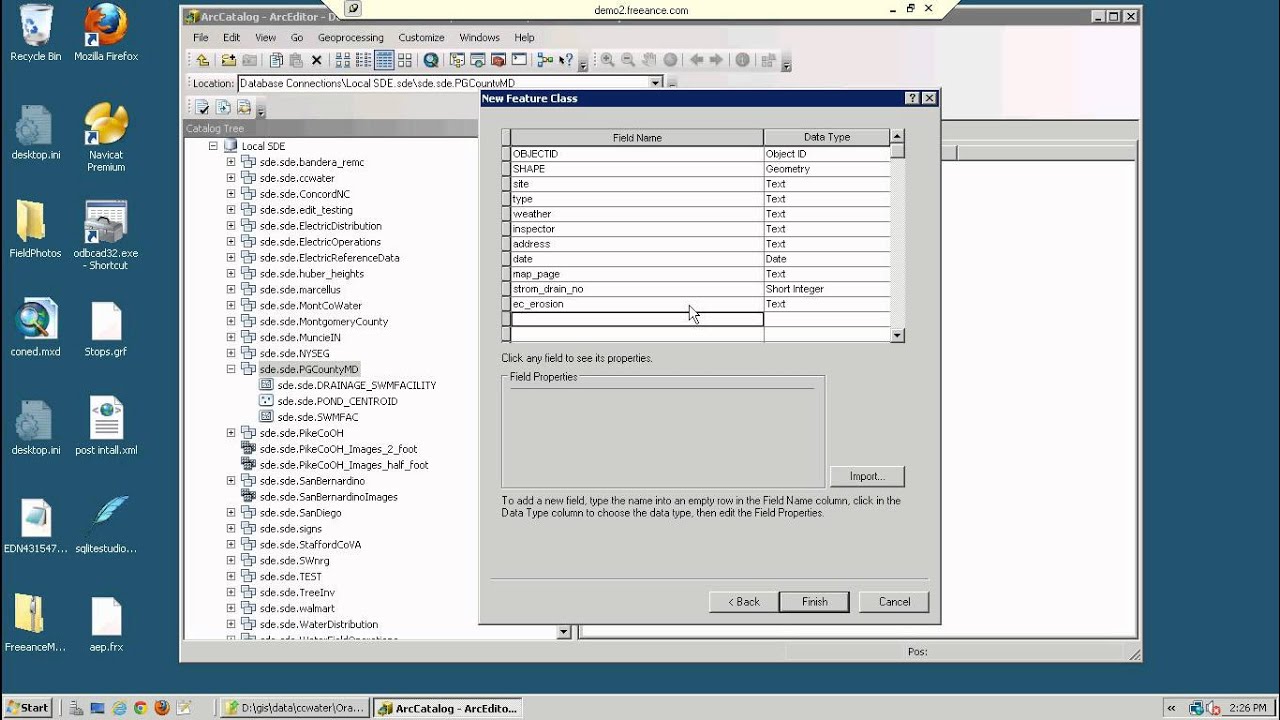
Task: Open the ModelBuilder window icon
Action: (545, 60)
